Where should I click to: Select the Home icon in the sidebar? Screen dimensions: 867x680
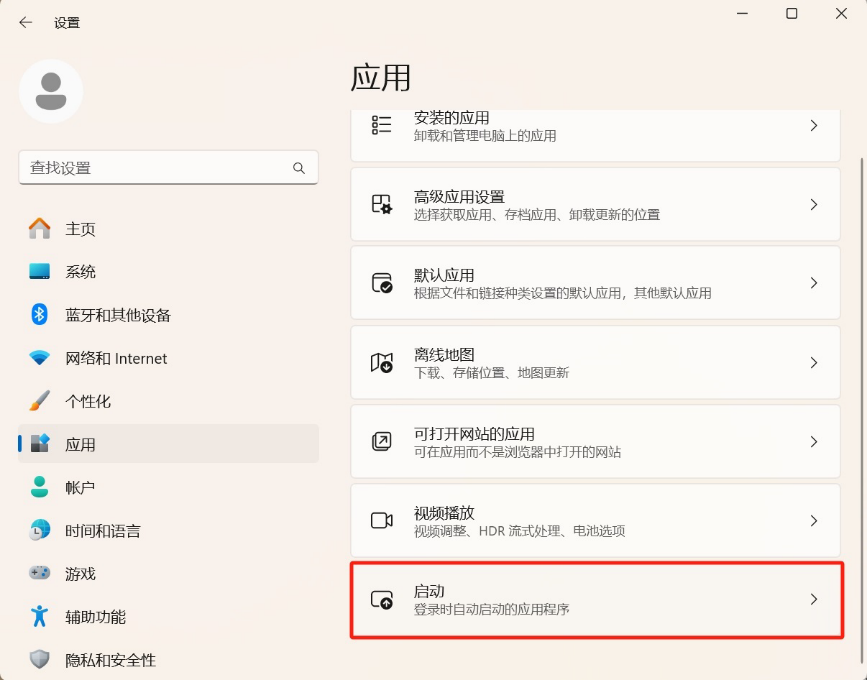coord(39,228)
